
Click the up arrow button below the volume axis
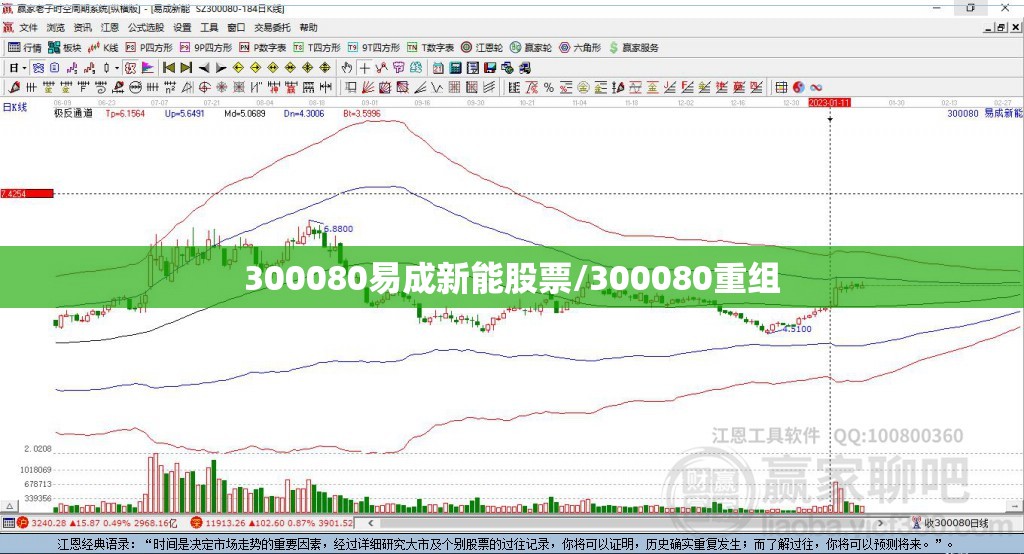coord(9,506)
